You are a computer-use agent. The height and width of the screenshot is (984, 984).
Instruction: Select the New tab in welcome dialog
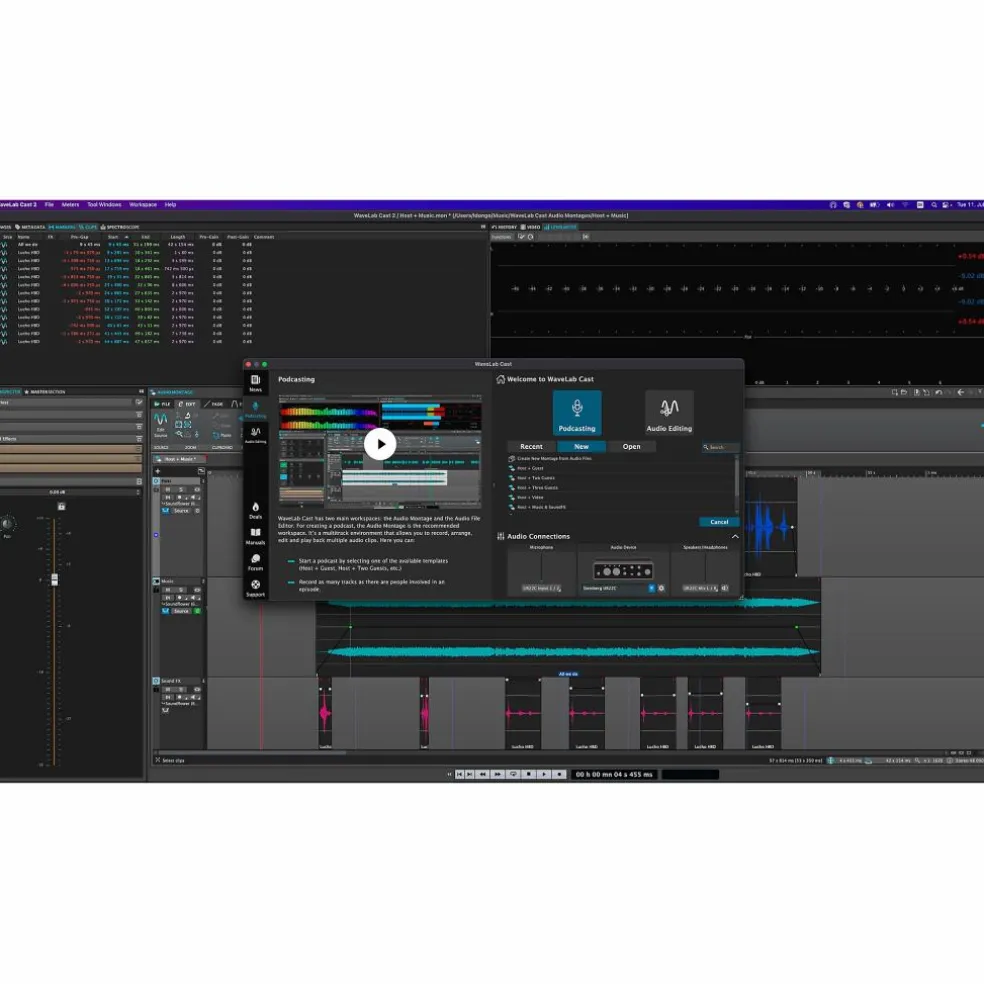(x=581, y=446)
